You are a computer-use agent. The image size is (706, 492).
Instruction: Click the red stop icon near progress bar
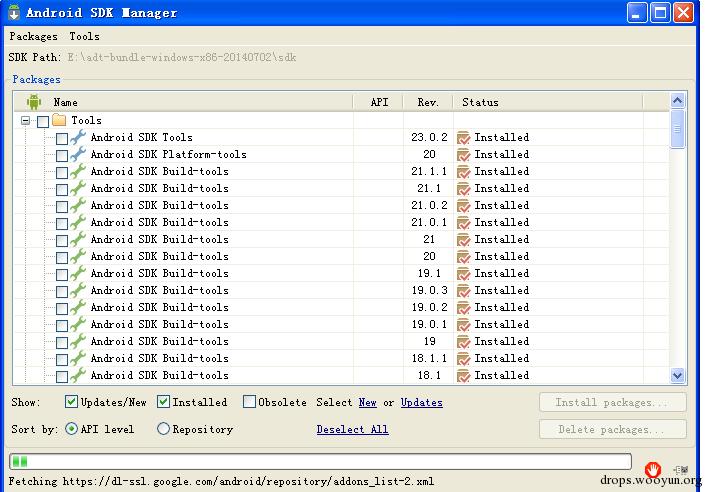pos(652,469)
